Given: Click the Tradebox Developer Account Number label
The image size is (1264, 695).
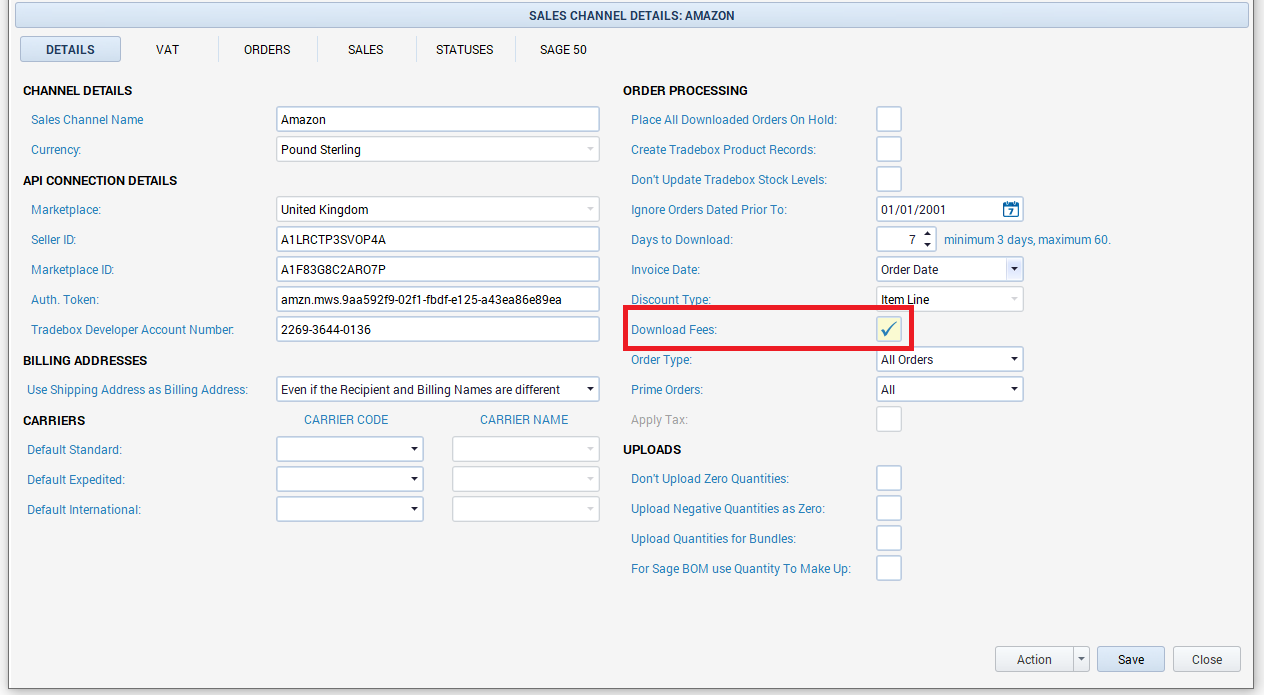Looking at the screenshot, I should pyautogui.click(x=133, y=330).
